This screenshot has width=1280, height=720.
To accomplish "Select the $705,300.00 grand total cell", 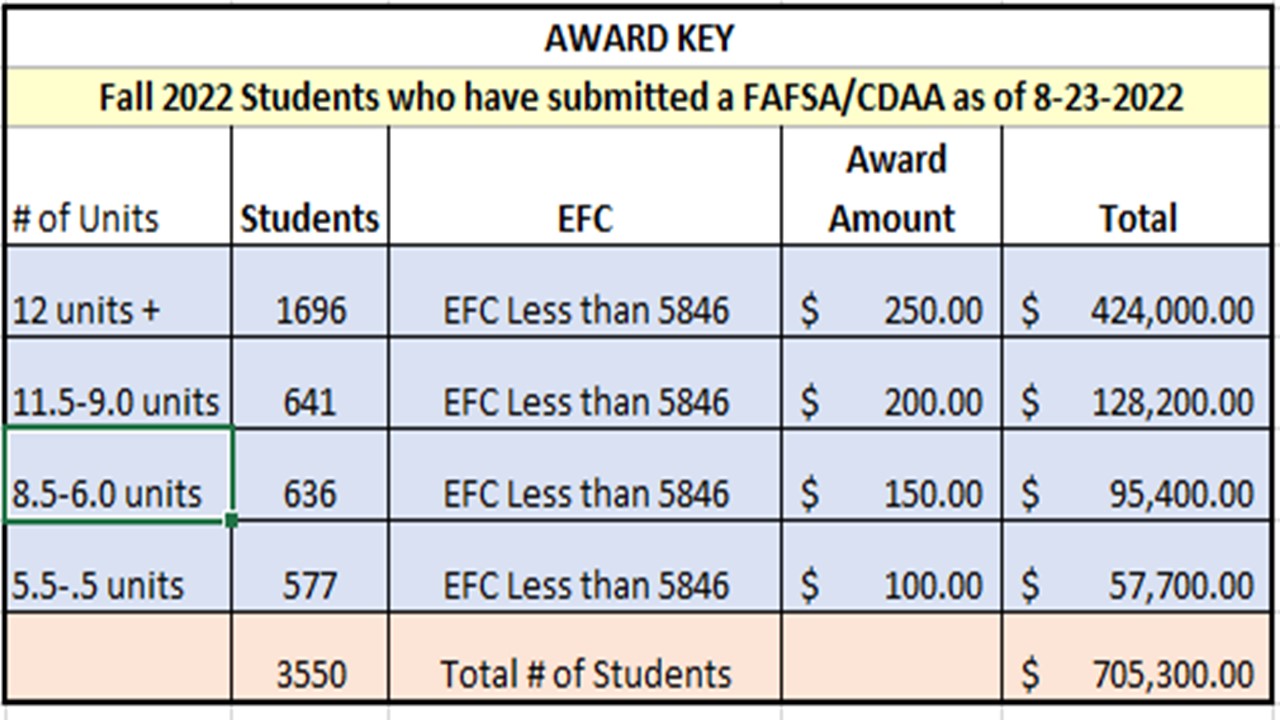I will 1138,657.
